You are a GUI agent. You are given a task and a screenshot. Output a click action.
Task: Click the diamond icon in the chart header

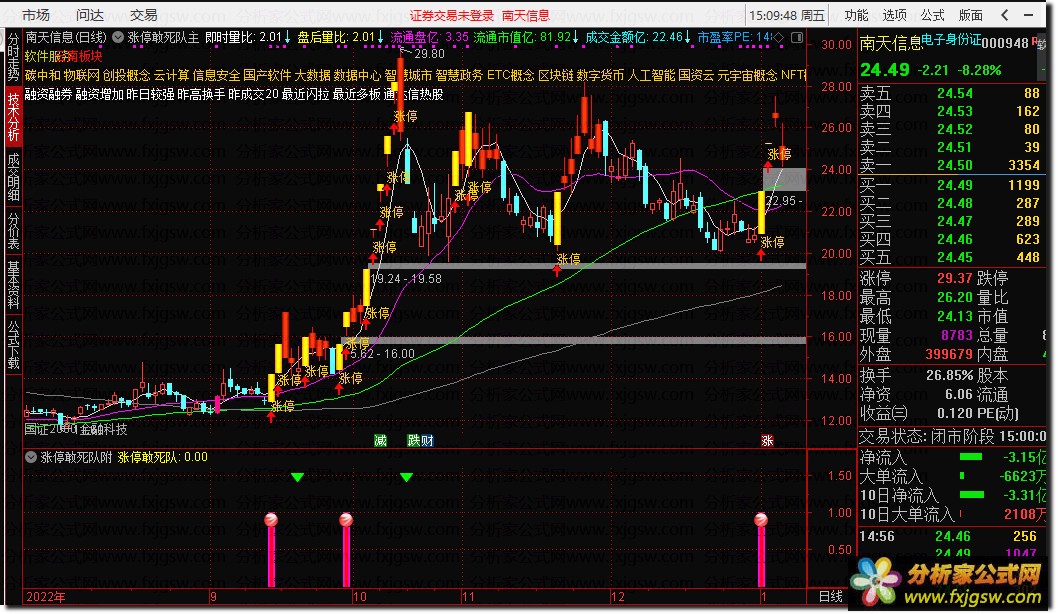click(x=779, y=38)
